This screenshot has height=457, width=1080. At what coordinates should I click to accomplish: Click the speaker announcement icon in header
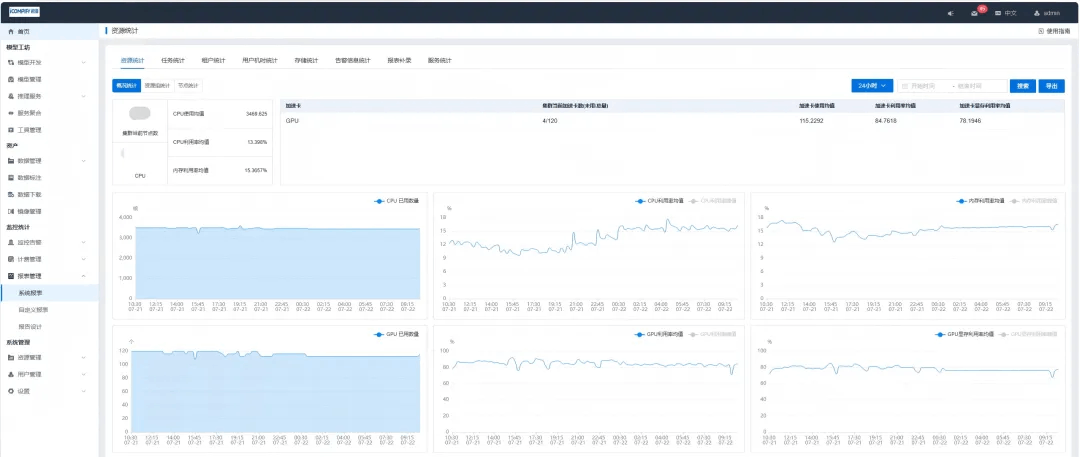pos(951,13)
